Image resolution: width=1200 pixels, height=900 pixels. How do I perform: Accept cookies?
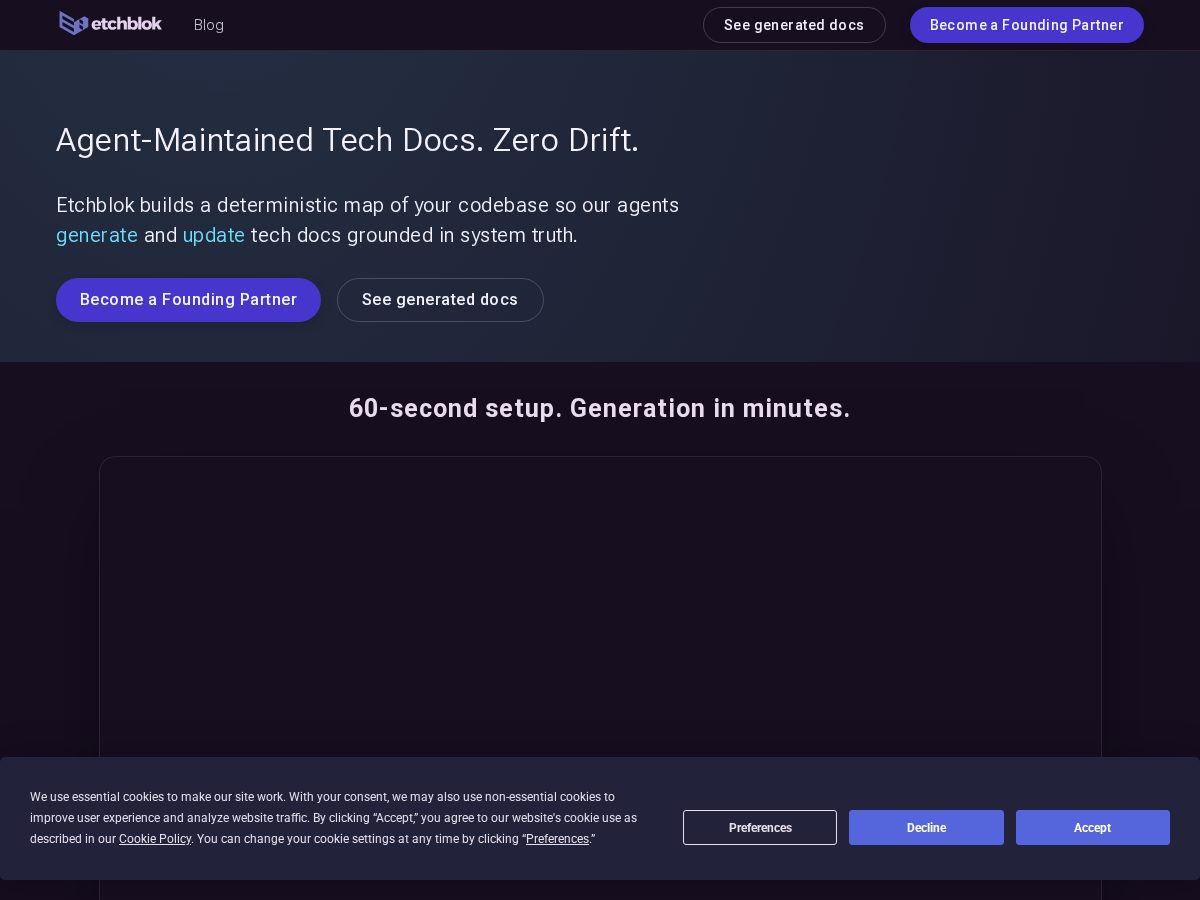point(1093,827)
